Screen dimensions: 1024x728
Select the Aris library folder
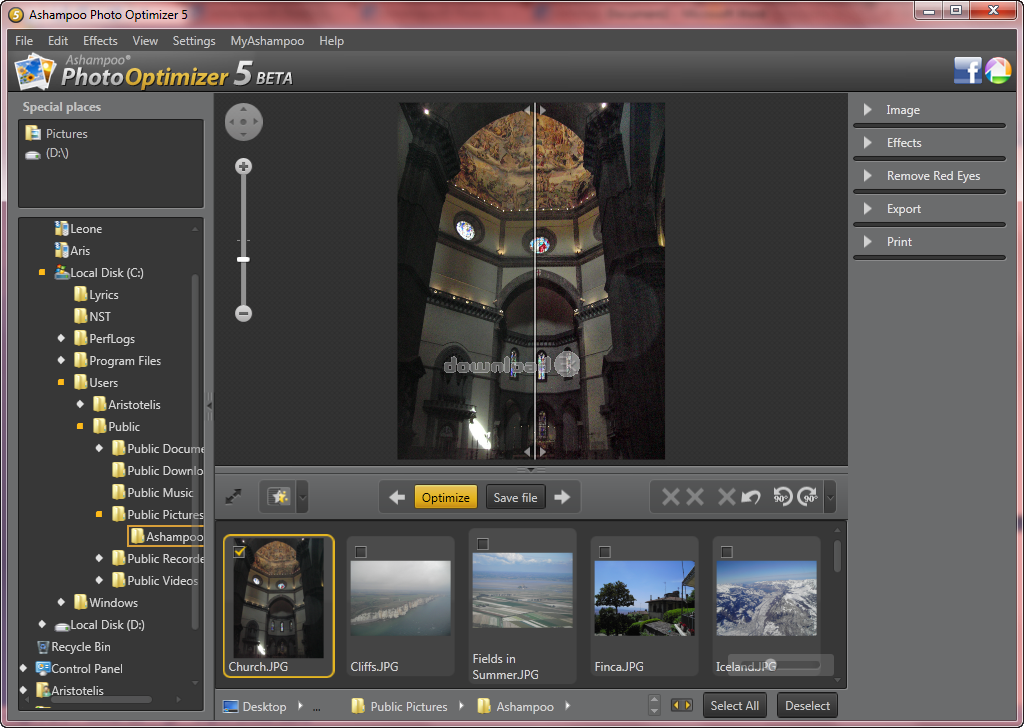[72, 251]
